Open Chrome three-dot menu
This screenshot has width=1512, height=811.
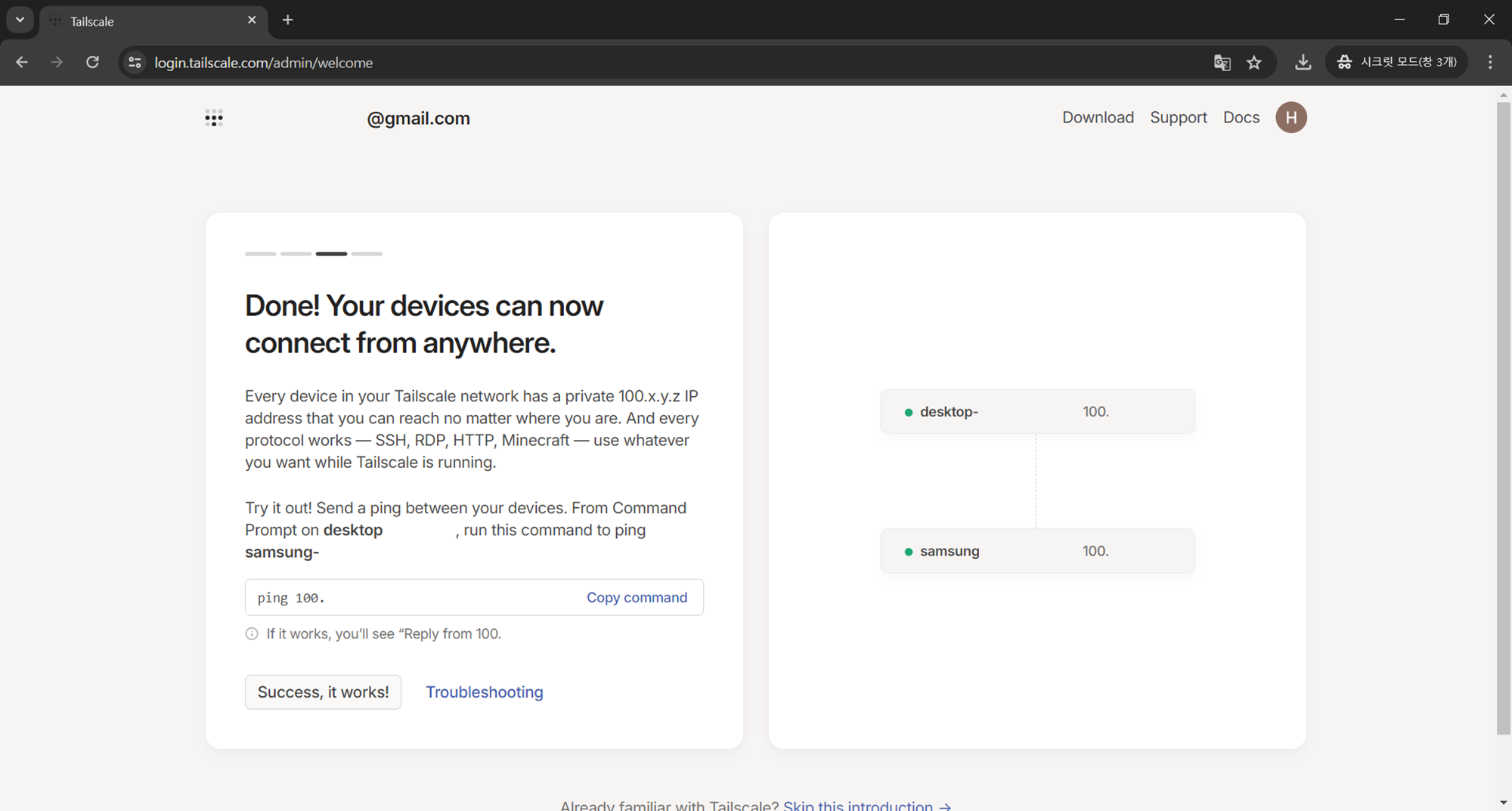click(1490, 62)
